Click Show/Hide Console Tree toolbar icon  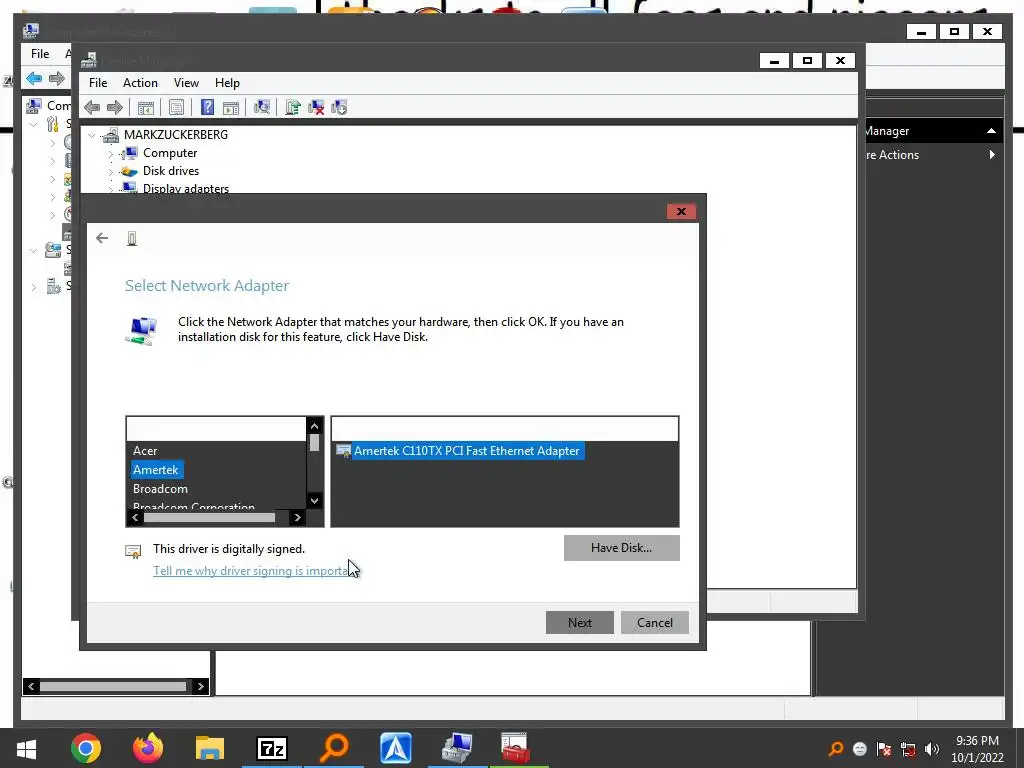coord(146,107)
